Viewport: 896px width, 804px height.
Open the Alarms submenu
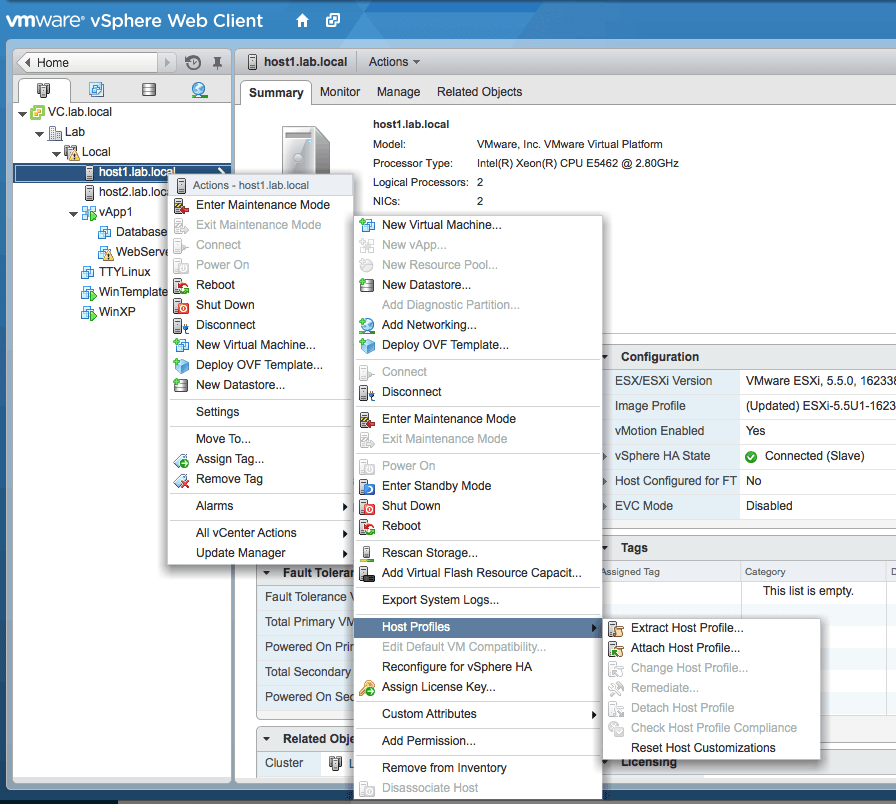coord(261,506)
